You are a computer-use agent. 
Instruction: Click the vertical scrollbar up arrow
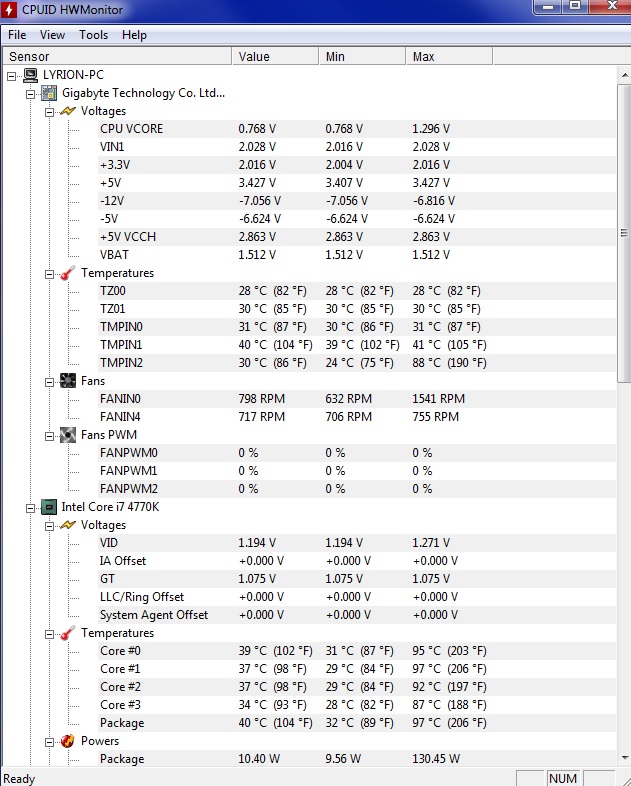point(624,75)
